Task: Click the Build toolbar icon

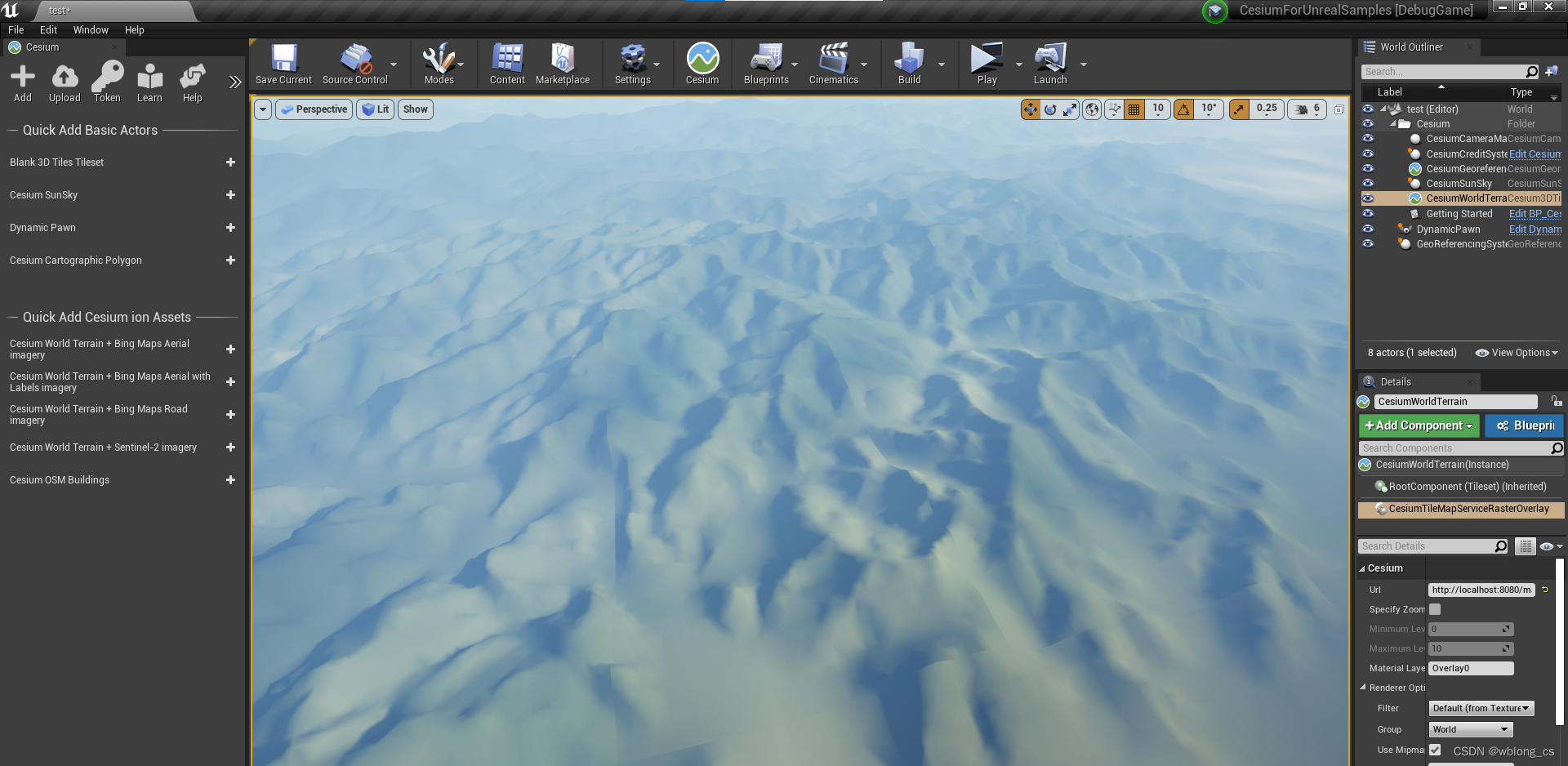Action: point(909,64)
